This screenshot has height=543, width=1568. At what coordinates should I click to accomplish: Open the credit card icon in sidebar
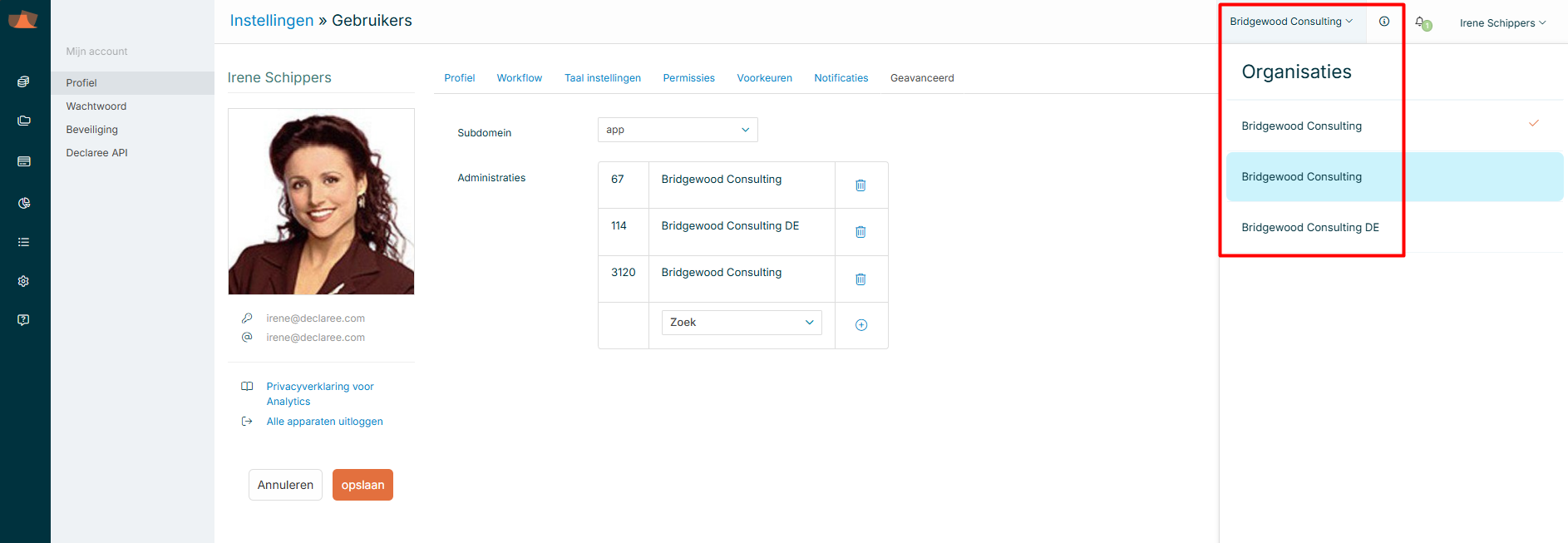coord(23,161)
